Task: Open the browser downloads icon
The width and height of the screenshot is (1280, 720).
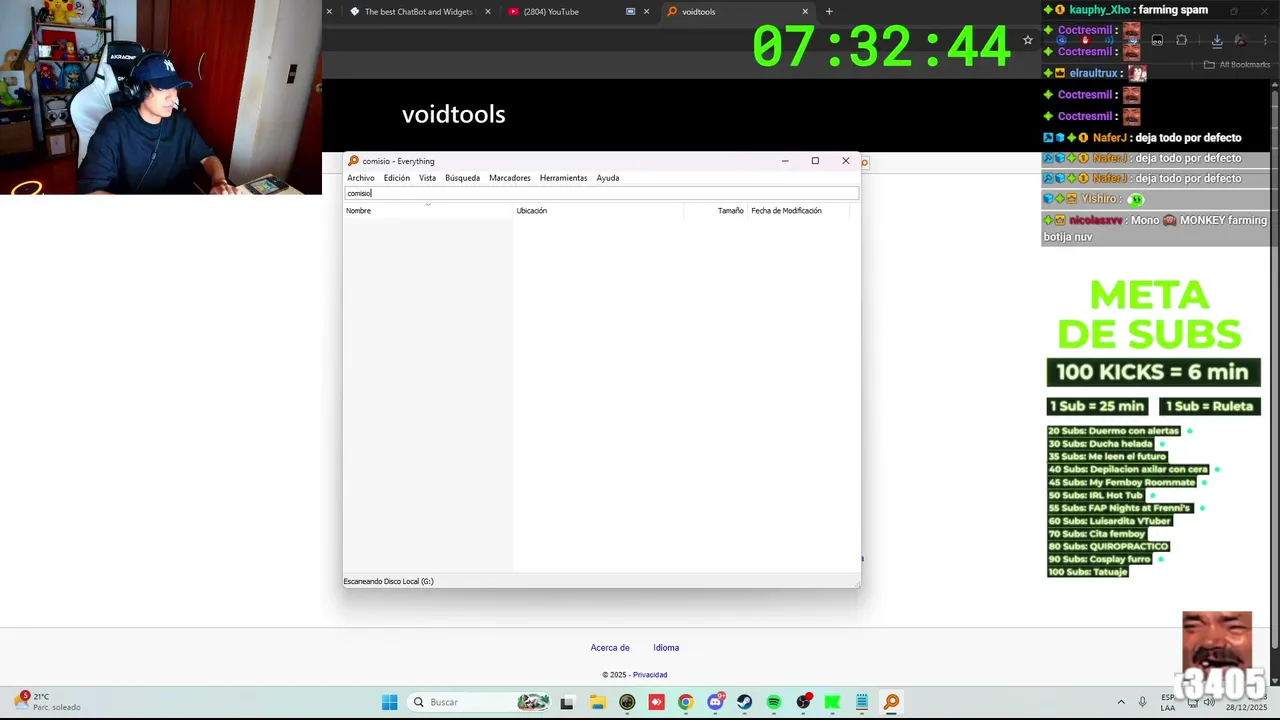Action: click(1217, 41)
